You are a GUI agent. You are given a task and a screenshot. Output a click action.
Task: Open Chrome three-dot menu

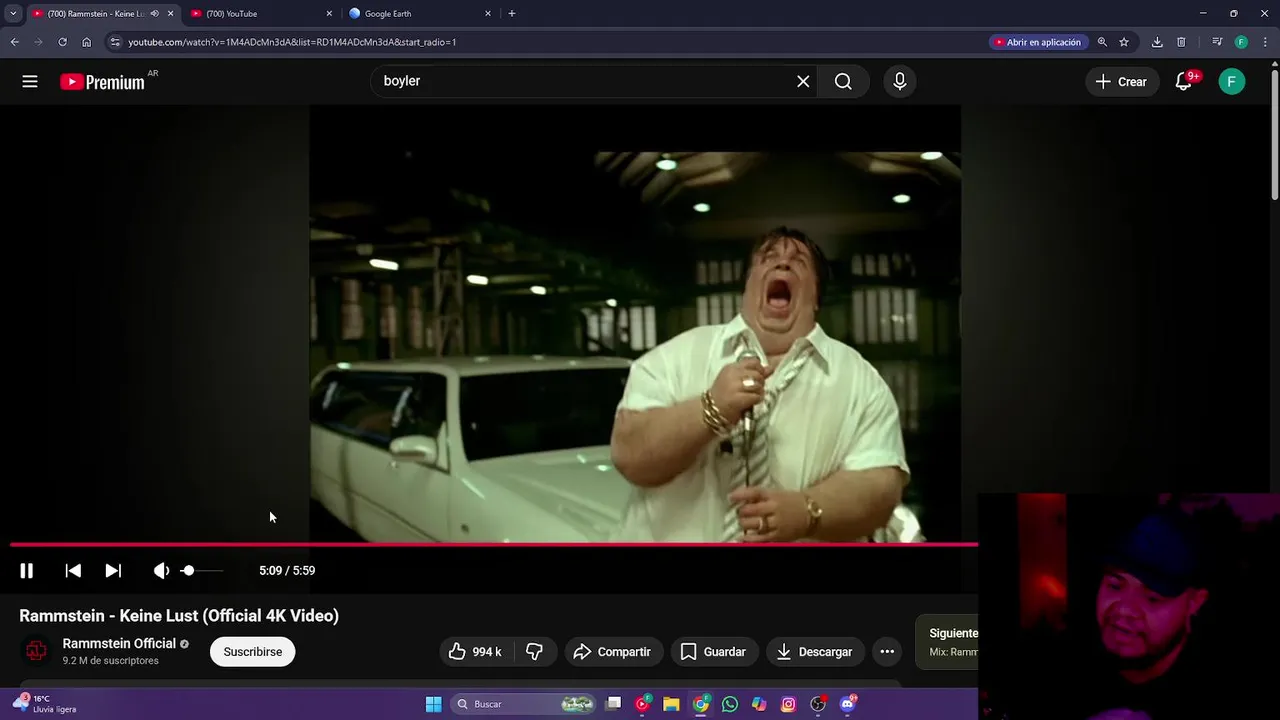click(x=1264, y=42)
